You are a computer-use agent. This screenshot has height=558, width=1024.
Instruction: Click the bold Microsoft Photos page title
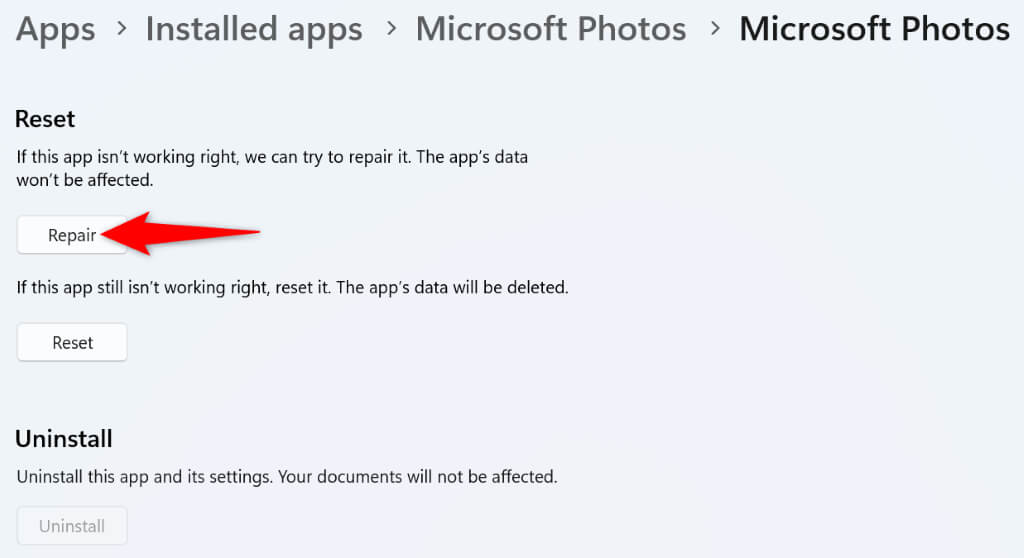[x=874, y=29]
